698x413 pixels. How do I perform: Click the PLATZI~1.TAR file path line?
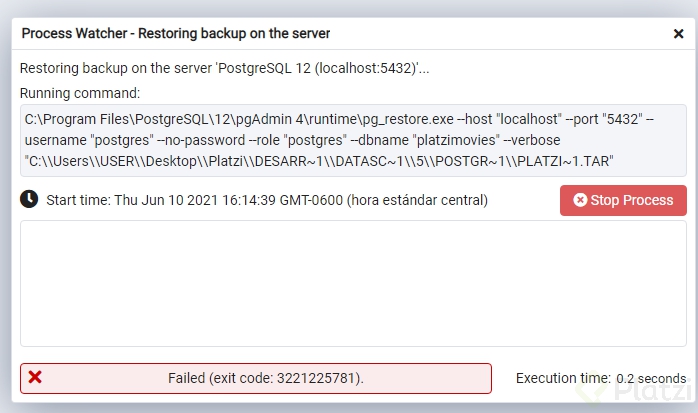pos(318,160)
